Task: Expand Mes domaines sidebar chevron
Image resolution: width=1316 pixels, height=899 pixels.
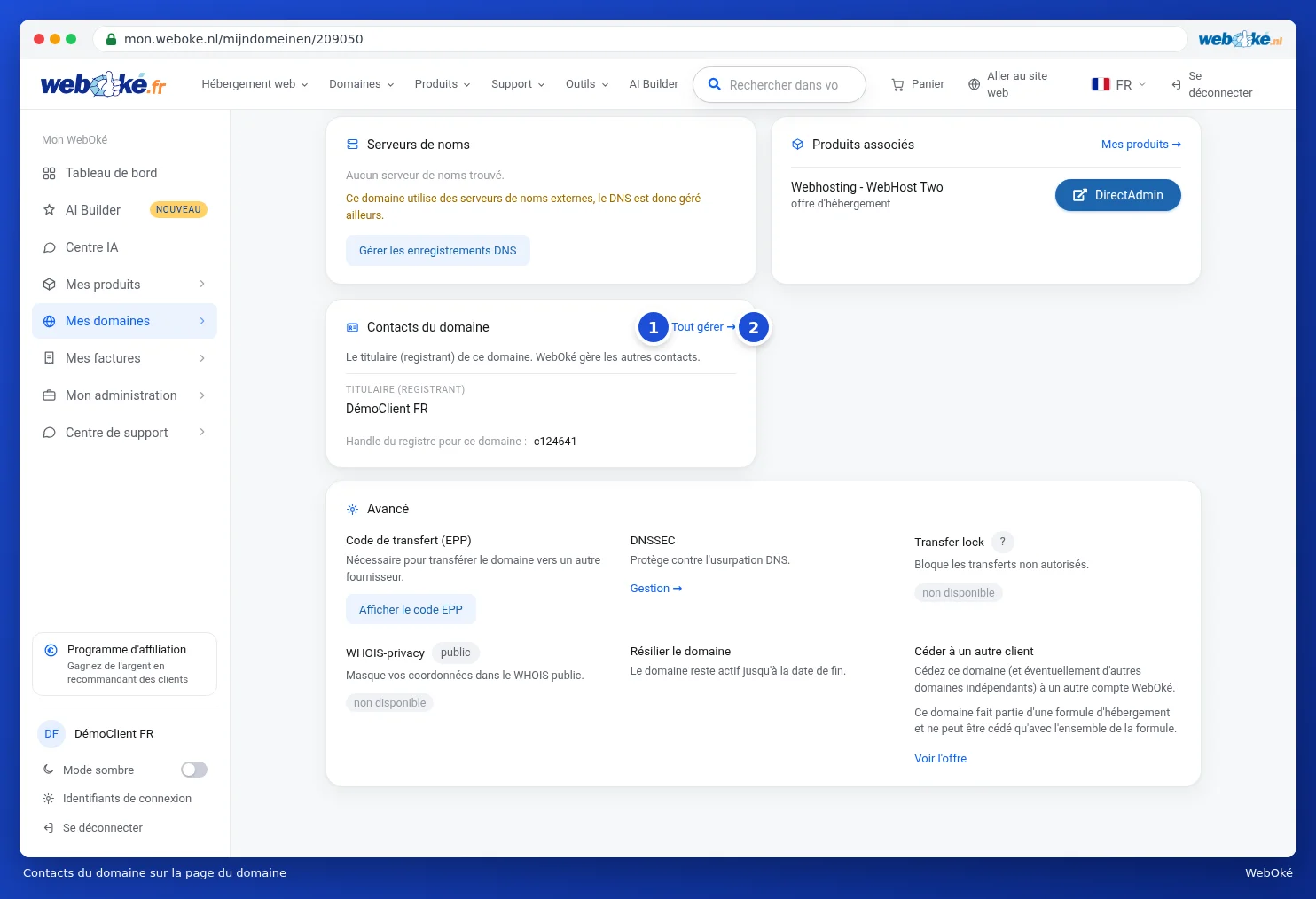Action: (202, 321)
